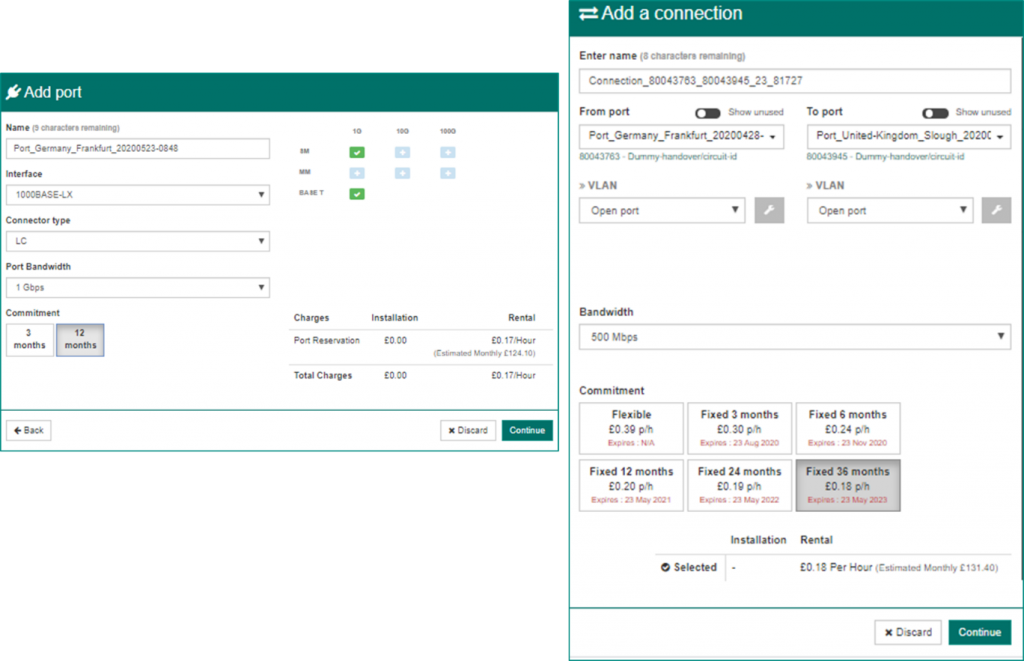Choose the Fixed 12 months commitment option
Viewport: 1024px width, 661px height.
631,485
